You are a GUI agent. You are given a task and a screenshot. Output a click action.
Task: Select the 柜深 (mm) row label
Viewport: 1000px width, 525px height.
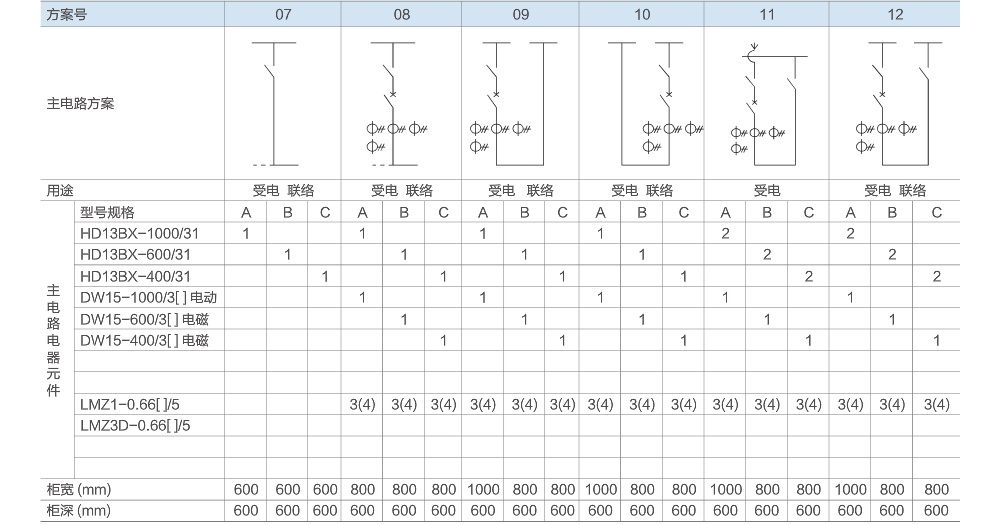tap(78, 511)
